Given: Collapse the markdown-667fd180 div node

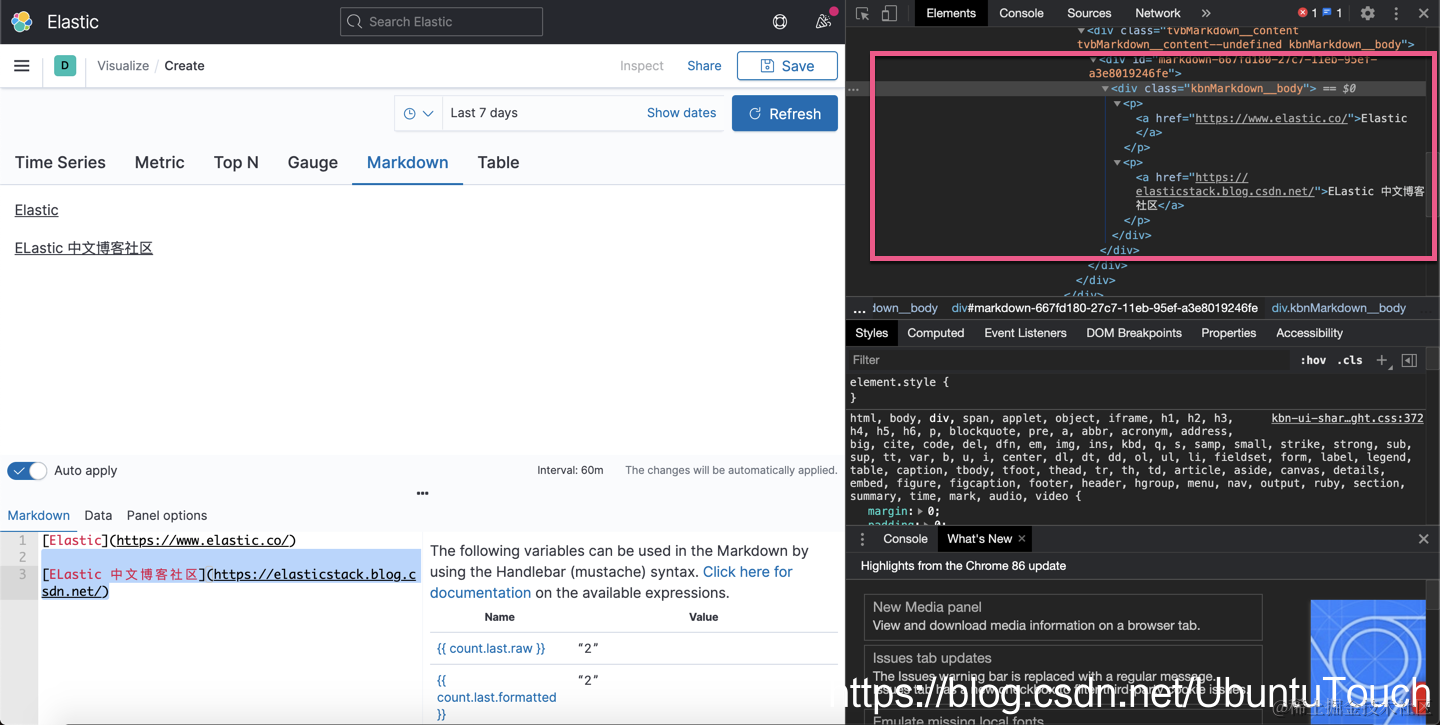Looking at the screenshot, I should [1093, 60].
